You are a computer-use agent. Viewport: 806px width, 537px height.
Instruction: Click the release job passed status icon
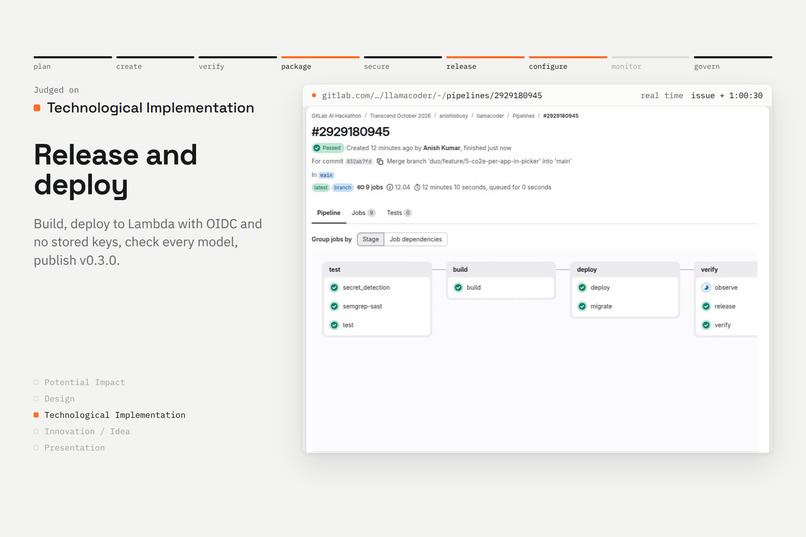706,306
